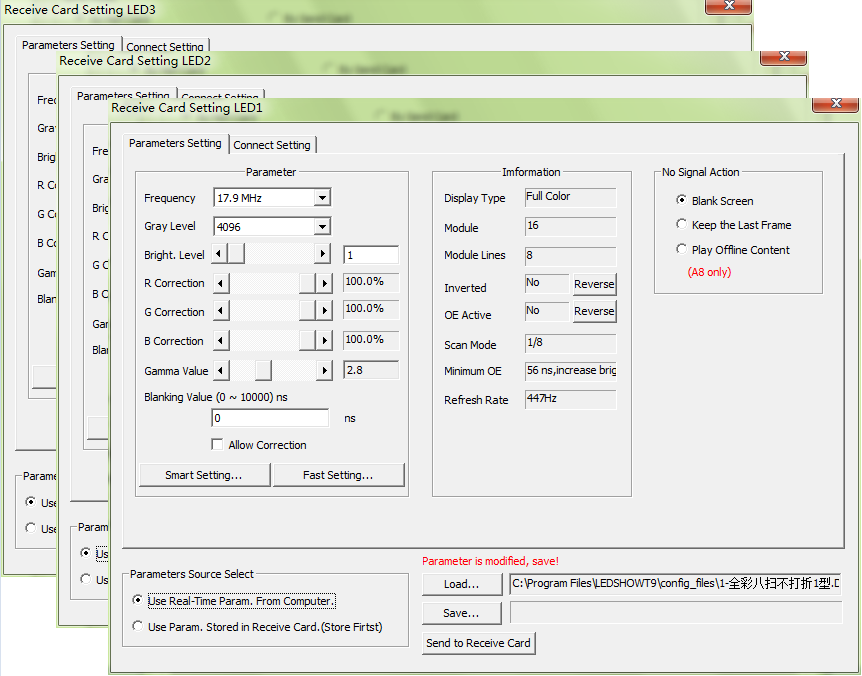Click the '(A8 only)' red note
The image size is (862, 676).
click(x=709, y=272)
